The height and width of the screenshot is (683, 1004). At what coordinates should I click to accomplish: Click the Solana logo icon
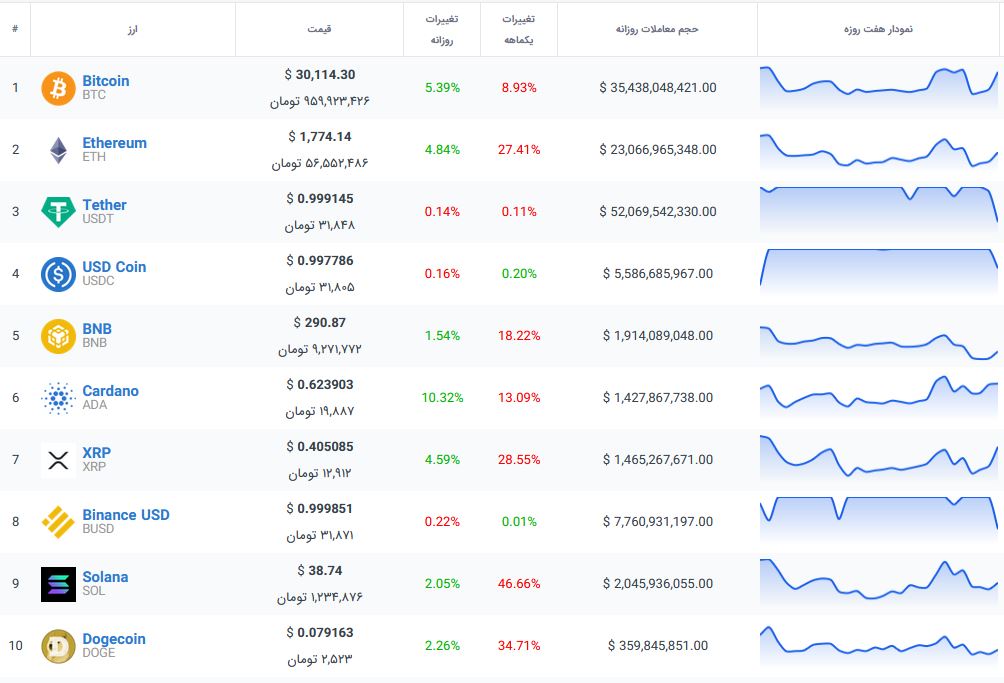58,584
